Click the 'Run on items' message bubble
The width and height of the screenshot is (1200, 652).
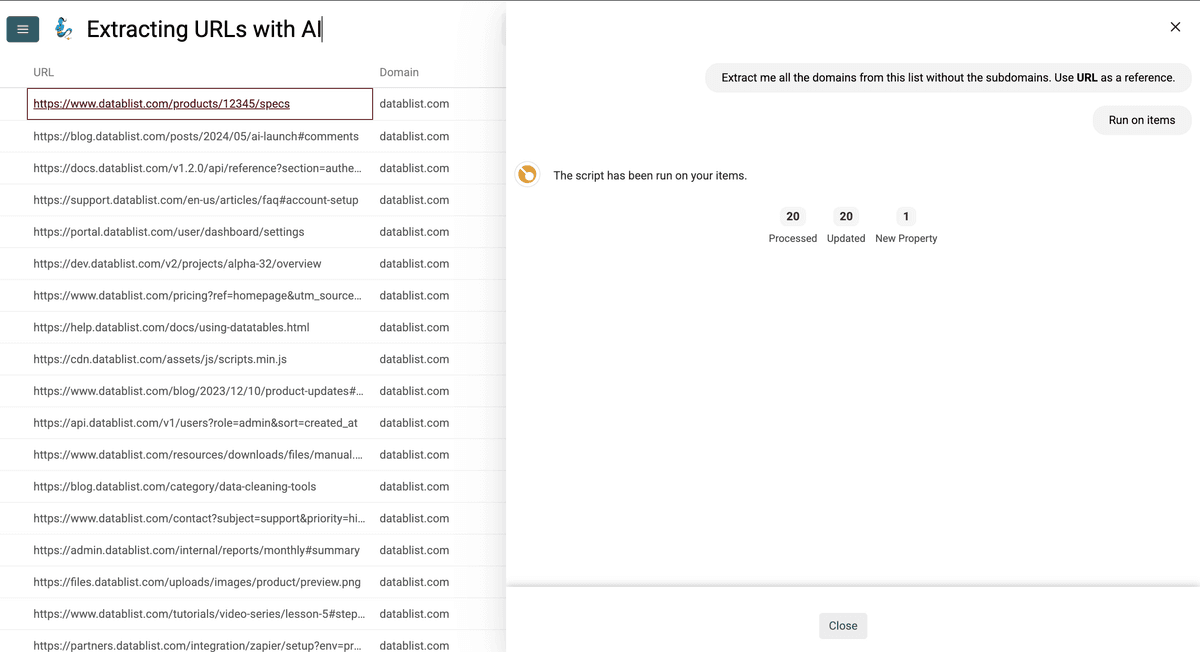coord(1142,120)
